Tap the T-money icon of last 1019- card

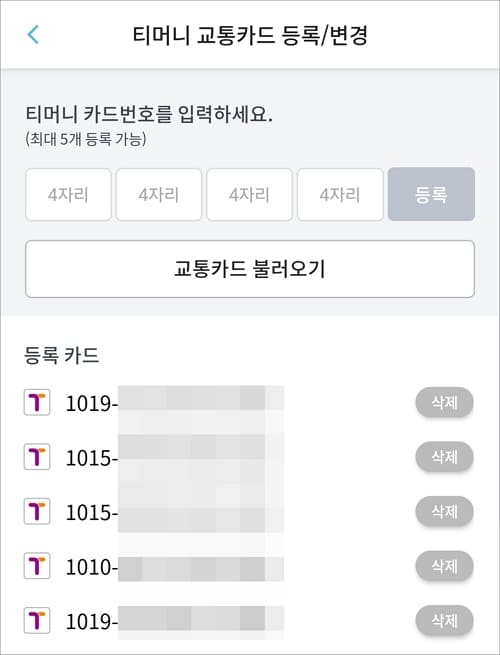tap(37, 620)
